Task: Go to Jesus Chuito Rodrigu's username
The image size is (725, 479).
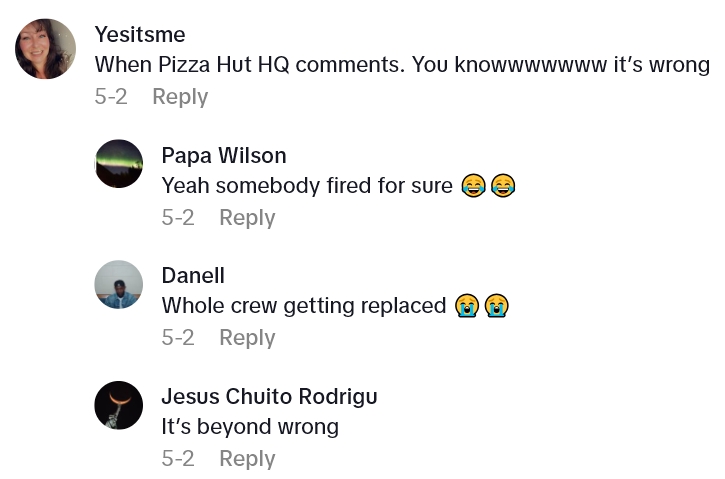Action: coord(269,396)
